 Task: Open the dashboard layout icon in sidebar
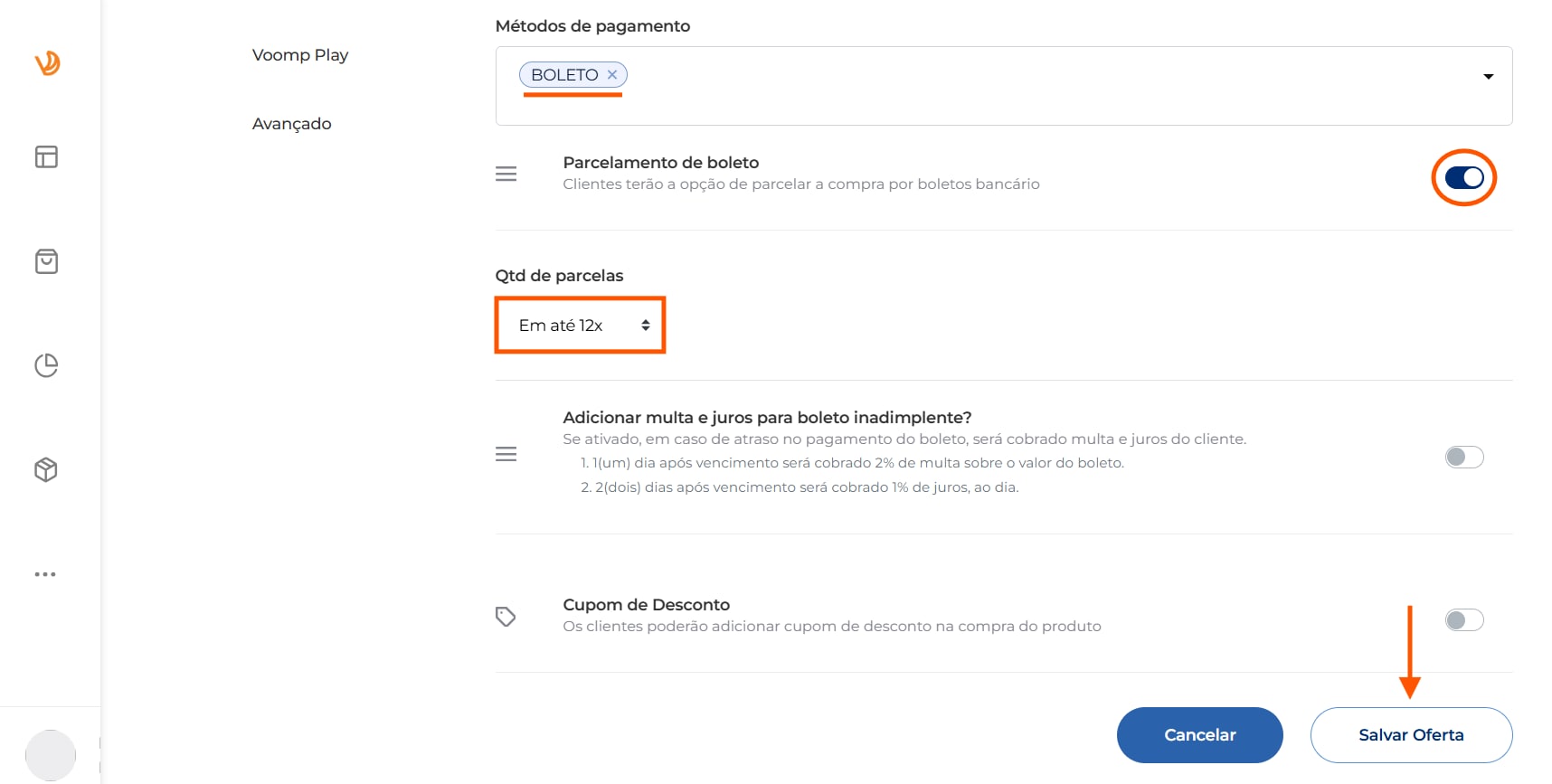46,157
